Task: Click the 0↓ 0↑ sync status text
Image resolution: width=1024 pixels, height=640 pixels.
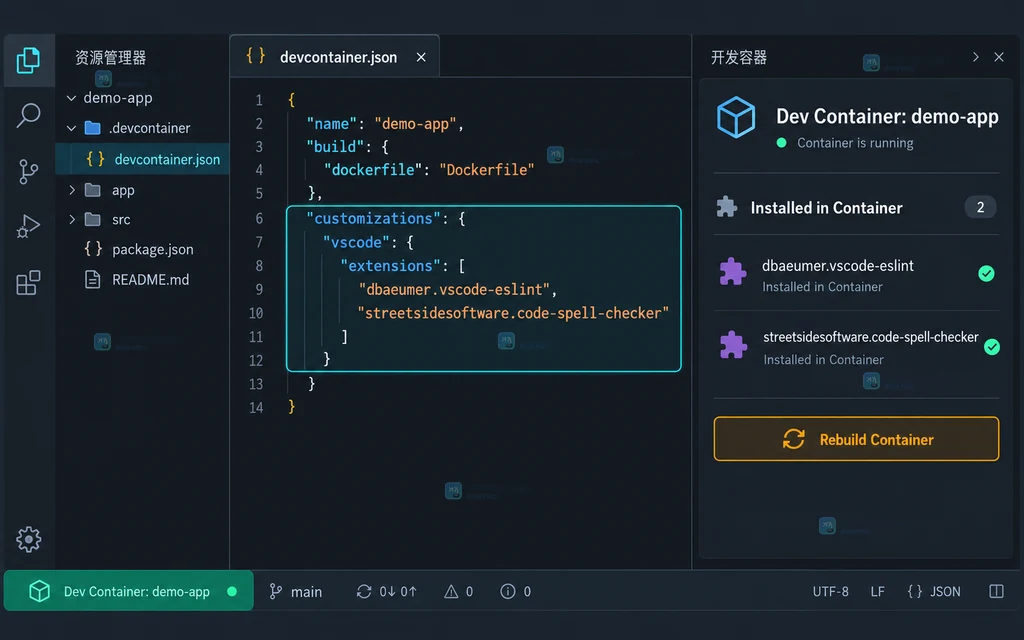Action: click(x=398, y=592)
